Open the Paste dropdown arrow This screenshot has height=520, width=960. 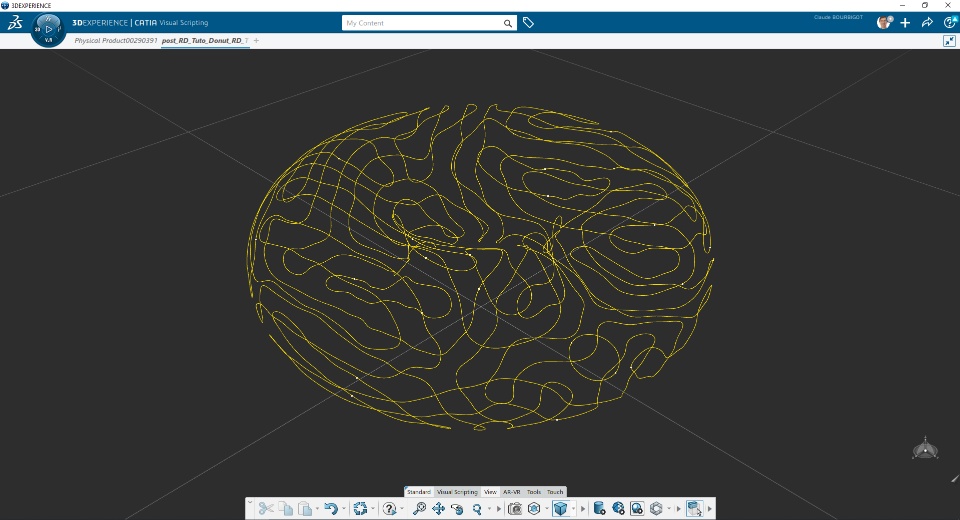(x=317, y=508)
